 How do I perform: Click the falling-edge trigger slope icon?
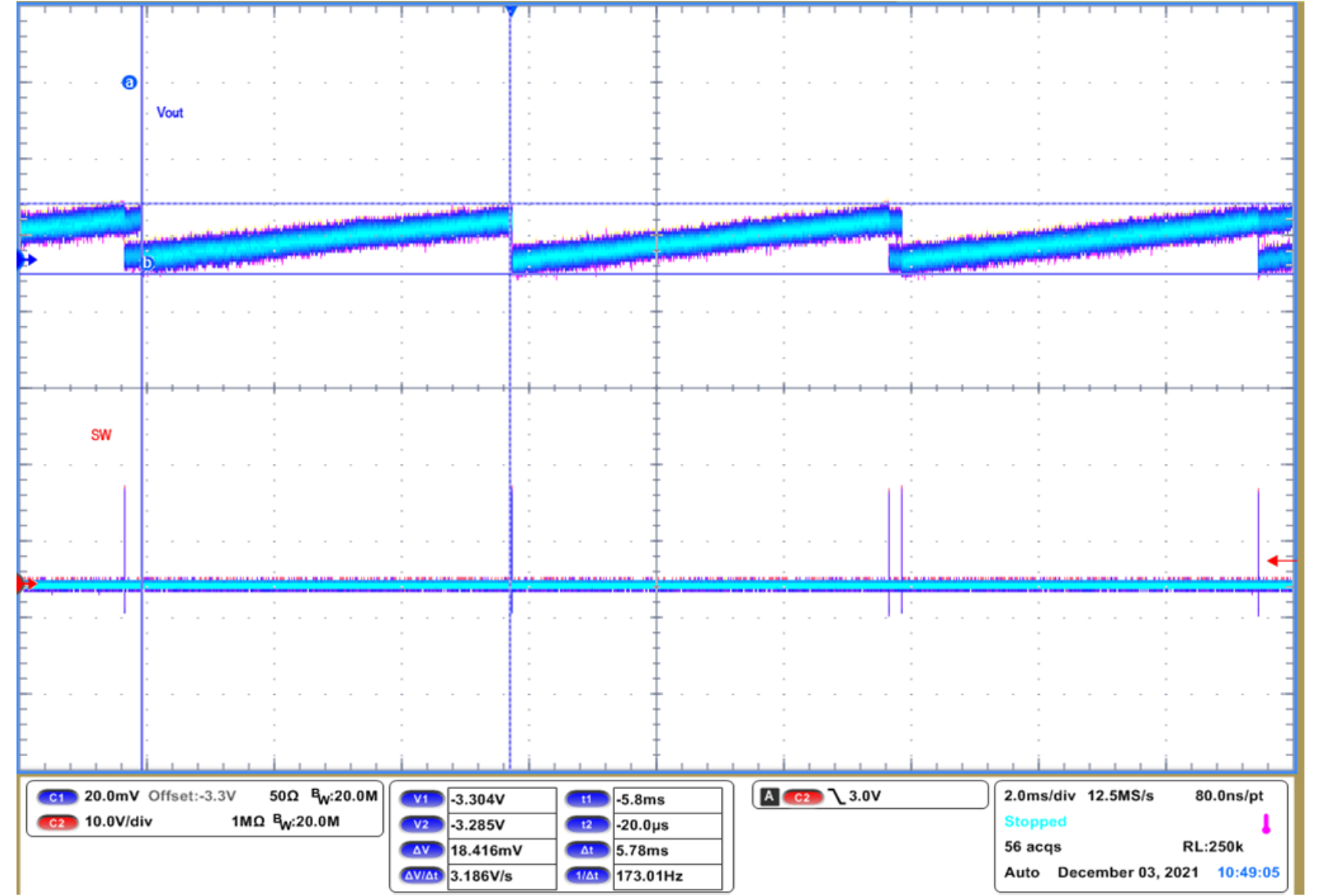point(837,795)
